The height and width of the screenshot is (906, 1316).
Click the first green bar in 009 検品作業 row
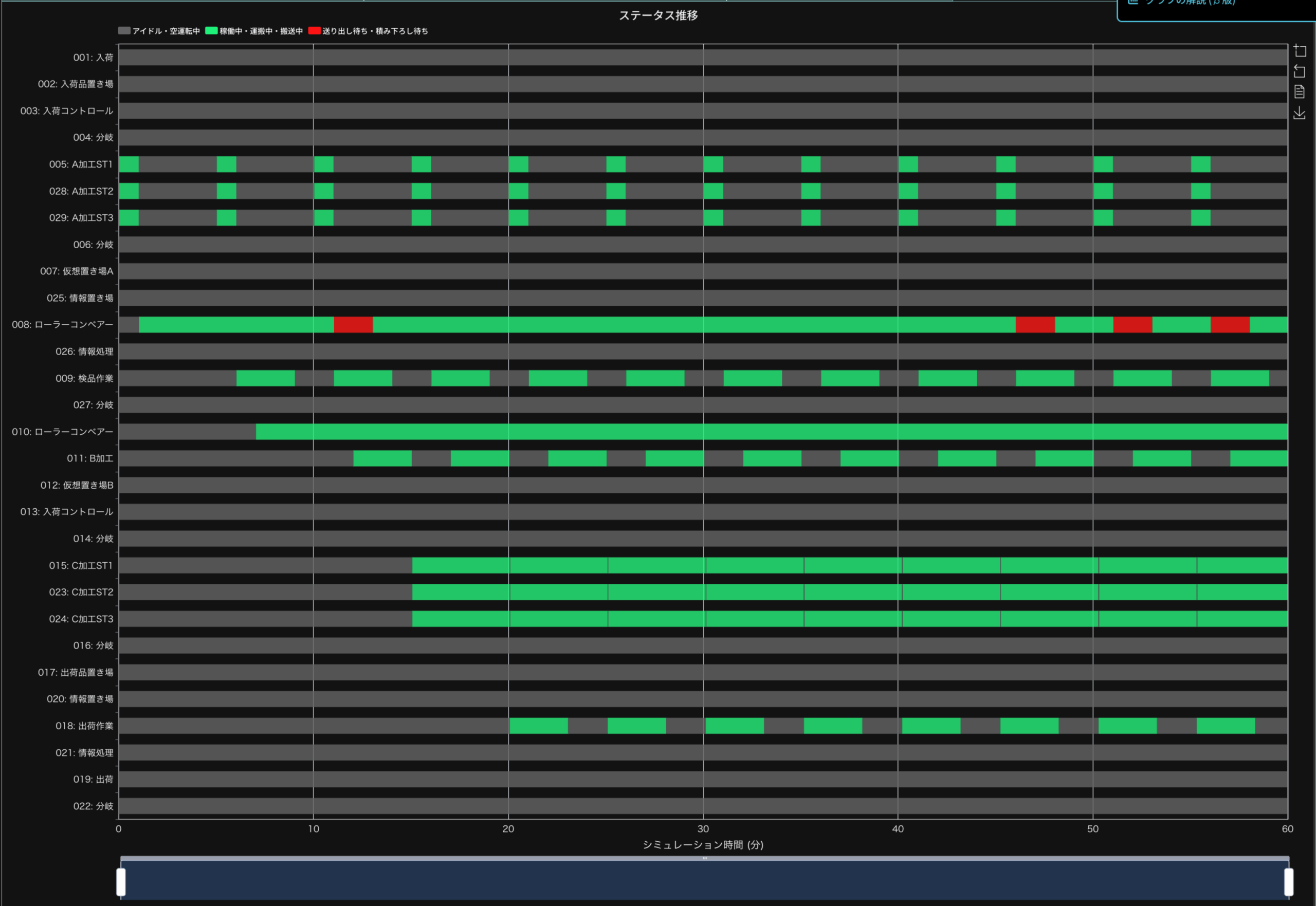(265, 378)
